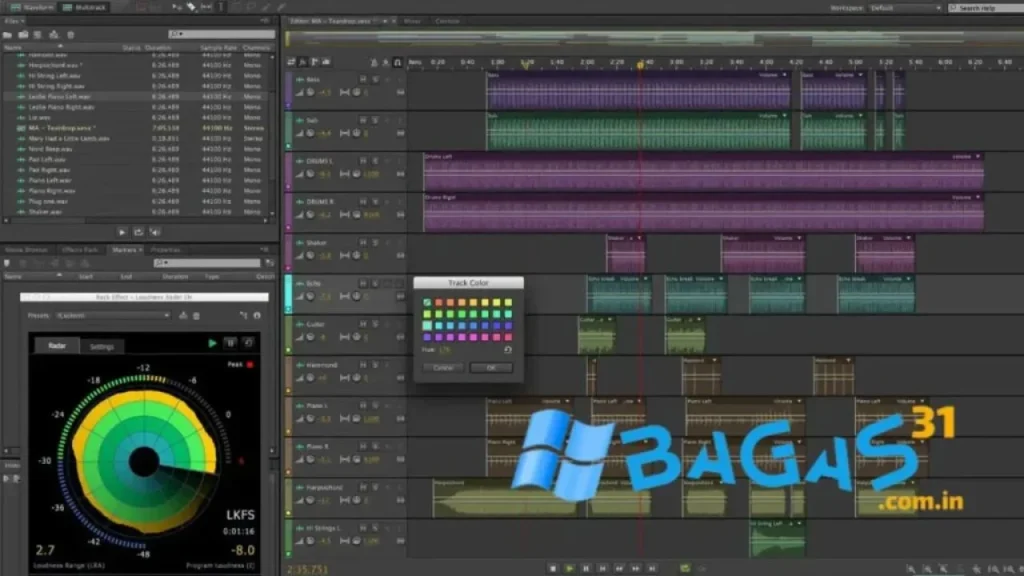Viewport: 1024px width, 576px height.
Task: Open the Media Browser tab
Action: pos(26,249)
